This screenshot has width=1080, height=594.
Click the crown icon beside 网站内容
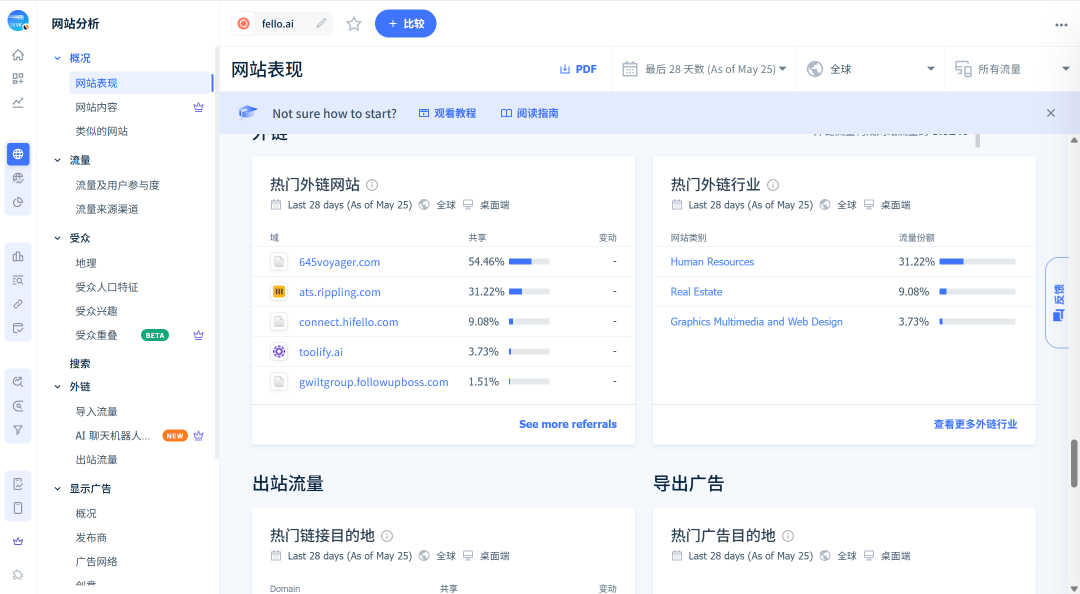pyautogui.click(x=198, y=107)
